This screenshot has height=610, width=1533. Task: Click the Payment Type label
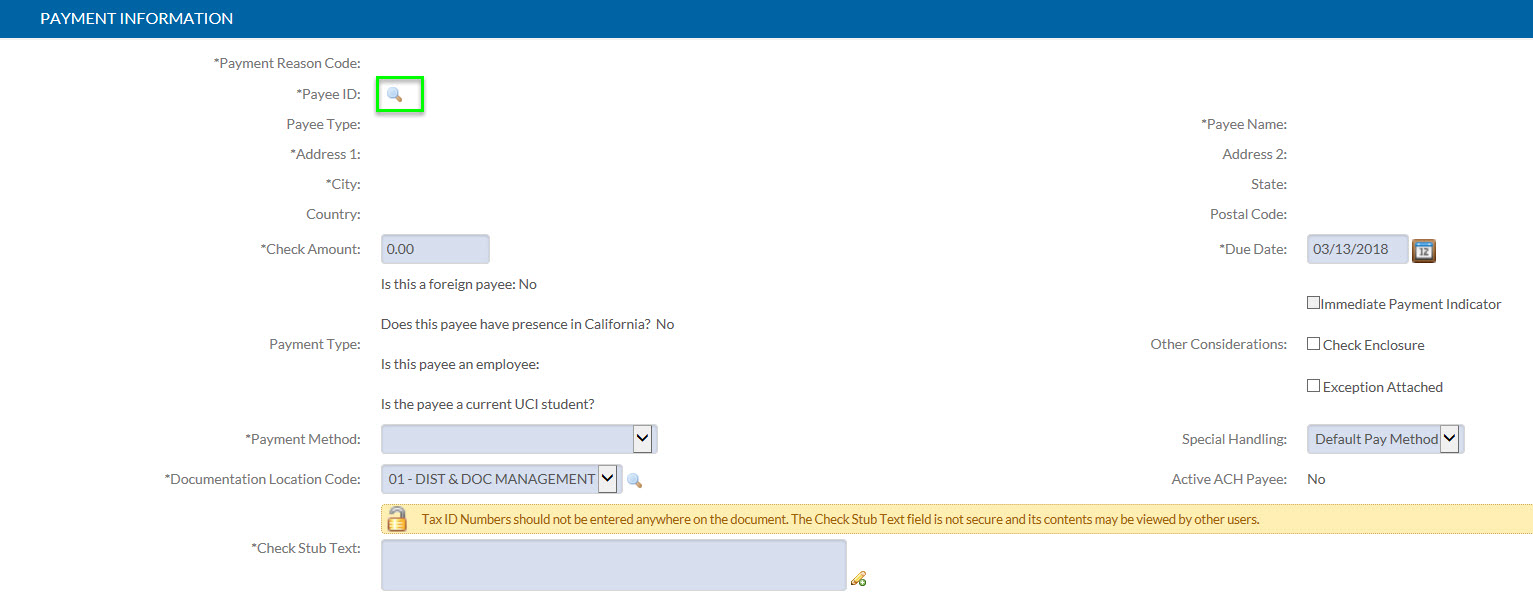pos(315,344)
